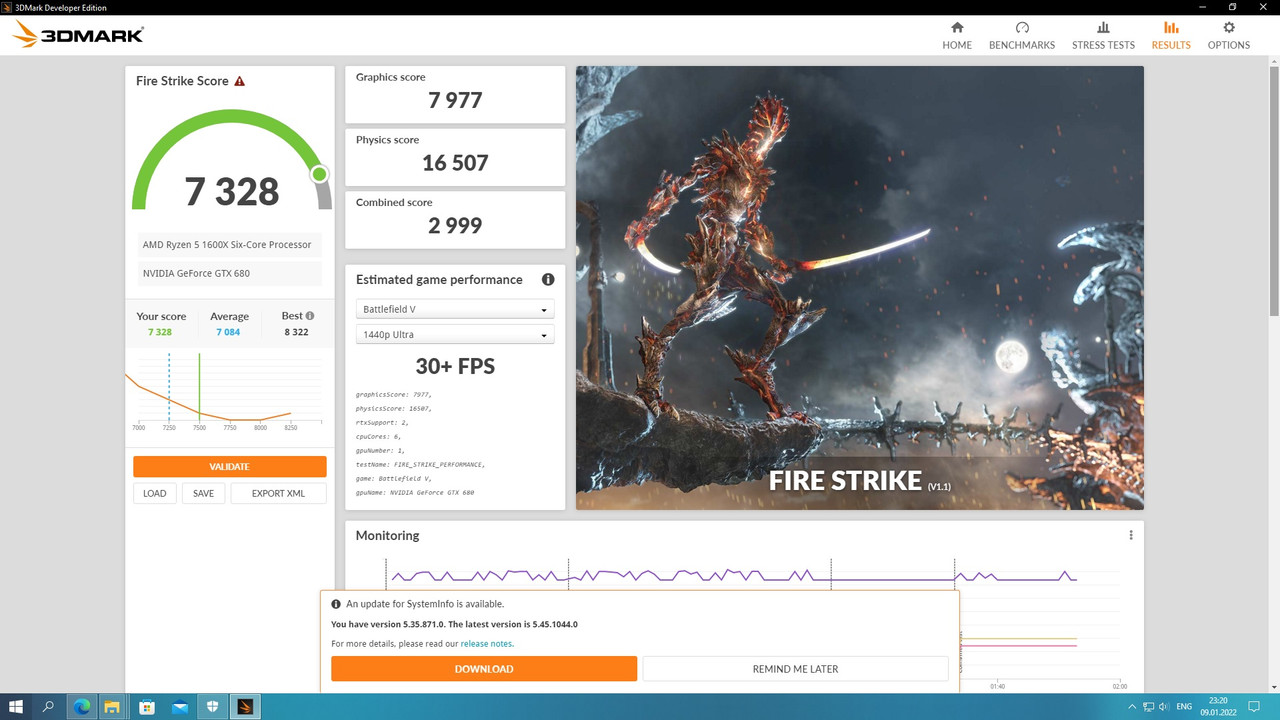Click Export XML button

(278, 493)
